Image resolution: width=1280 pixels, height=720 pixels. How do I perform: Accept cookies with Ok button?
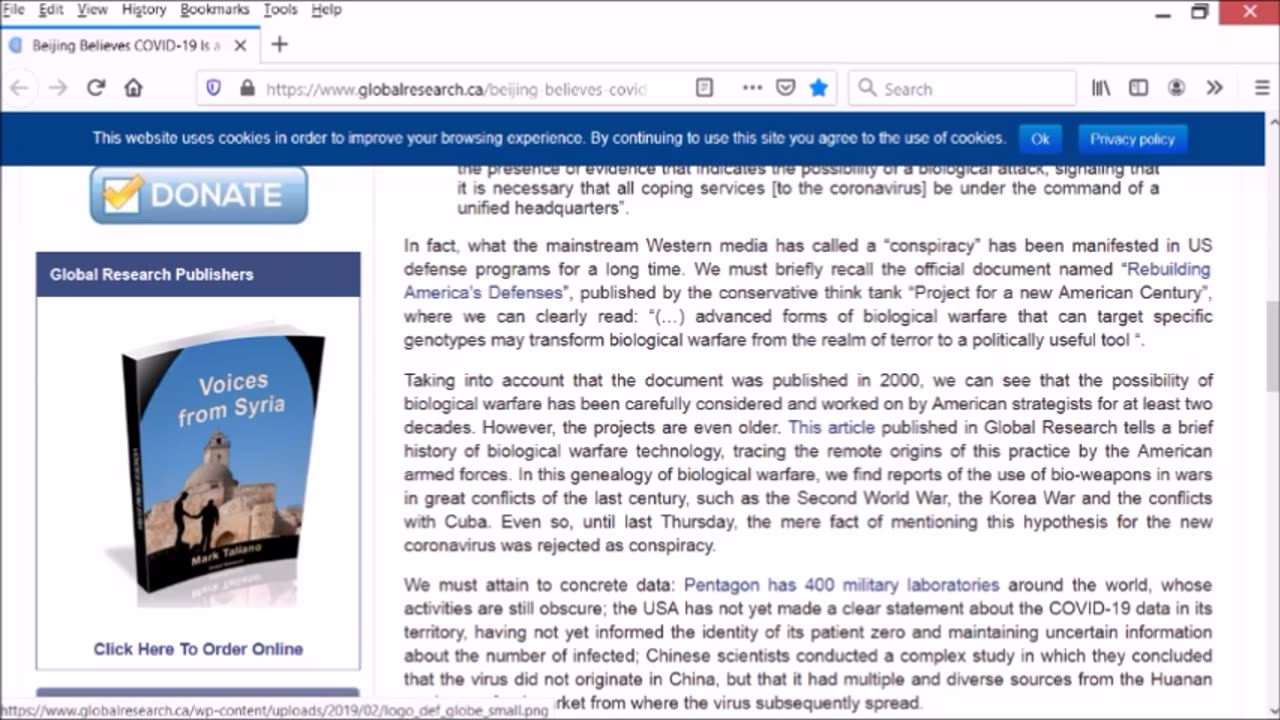click(1040, 139)
